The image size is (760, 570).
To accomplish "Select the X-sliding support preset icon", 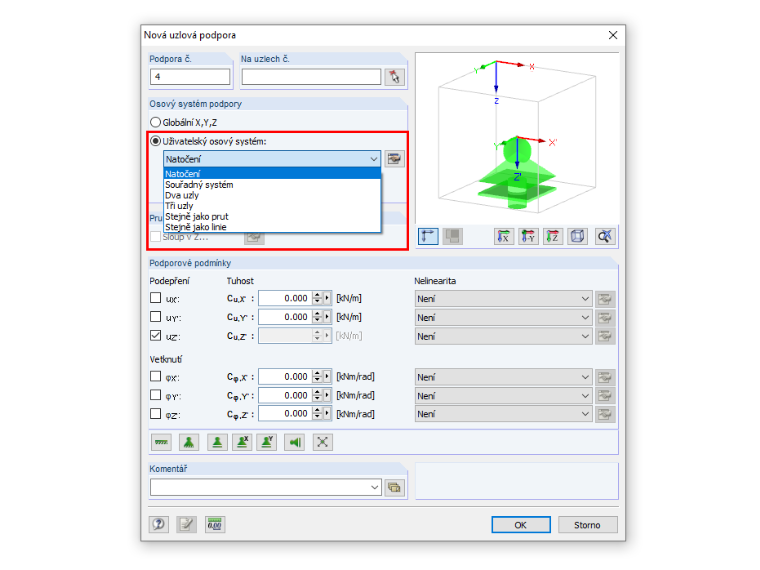I will pyautogui.click(x=242, y=442).
